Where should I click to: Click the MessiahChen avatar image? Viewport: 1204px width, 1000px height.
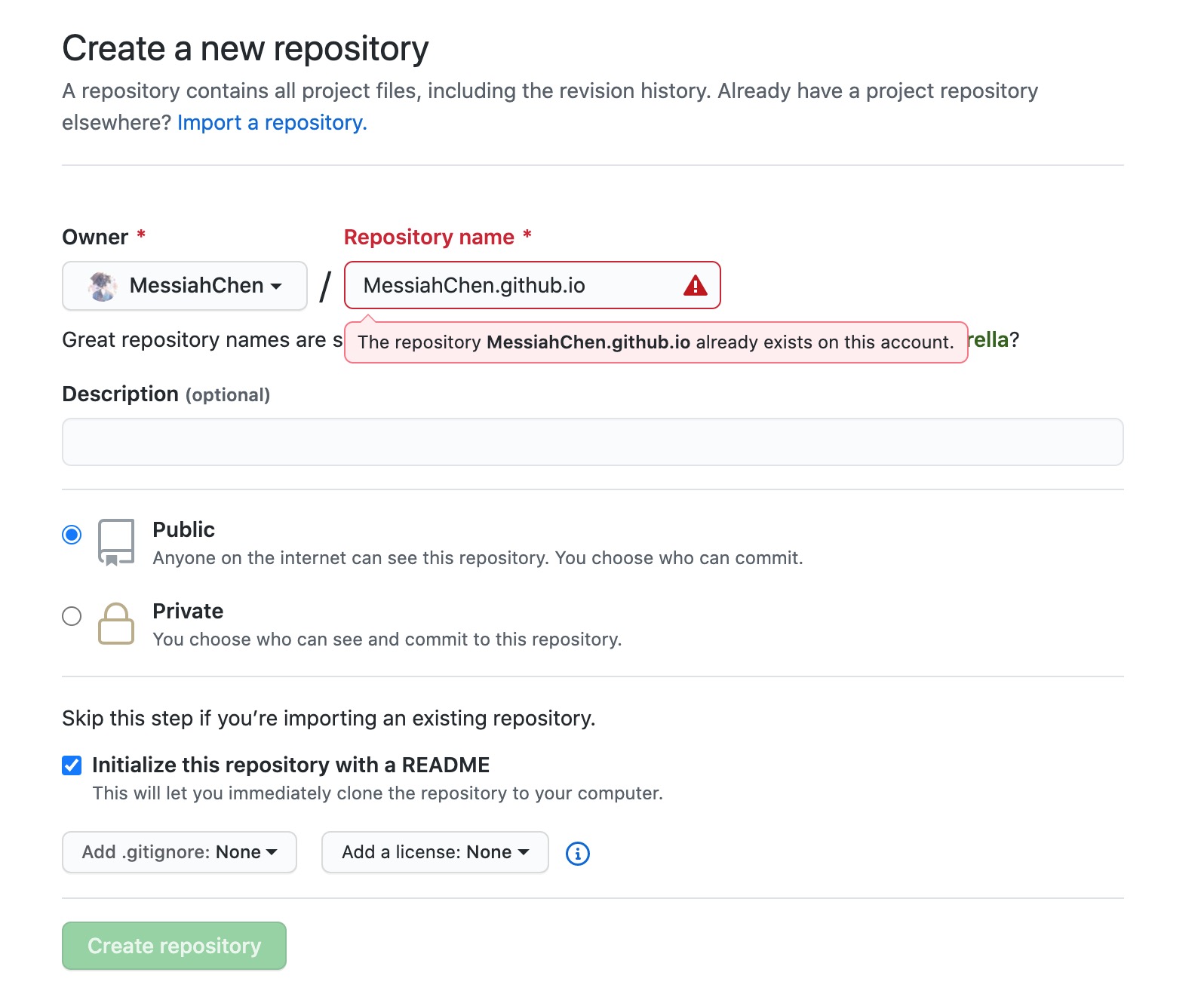[x=103, y=286]
